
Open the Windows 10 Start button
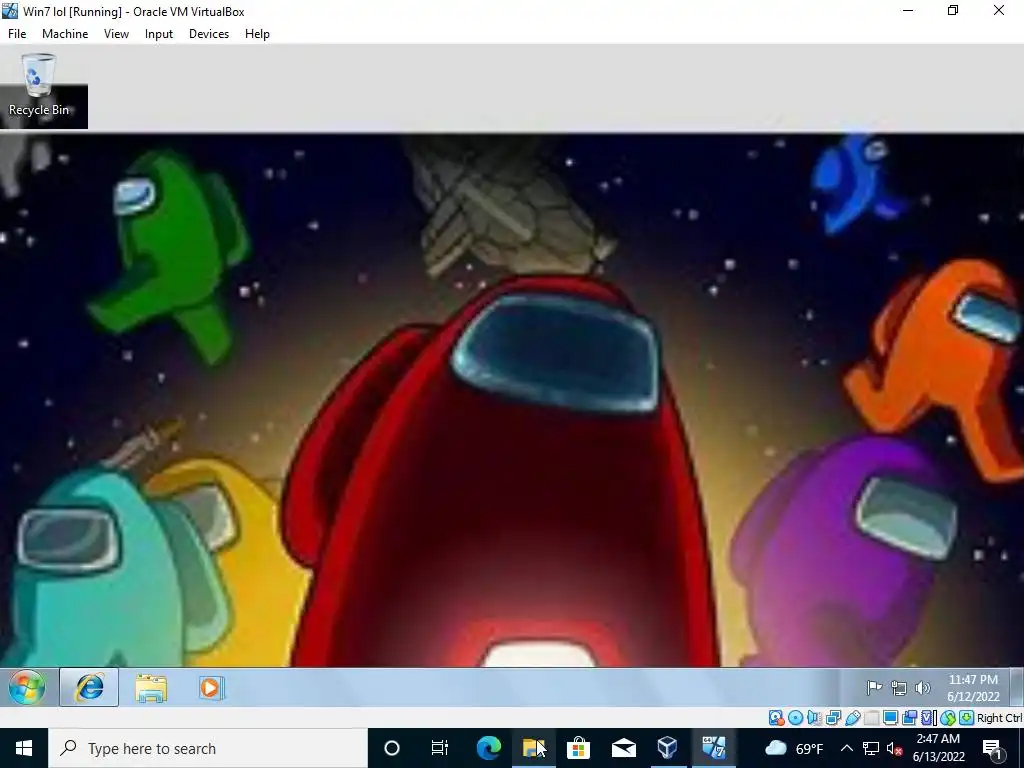[24, 748]
